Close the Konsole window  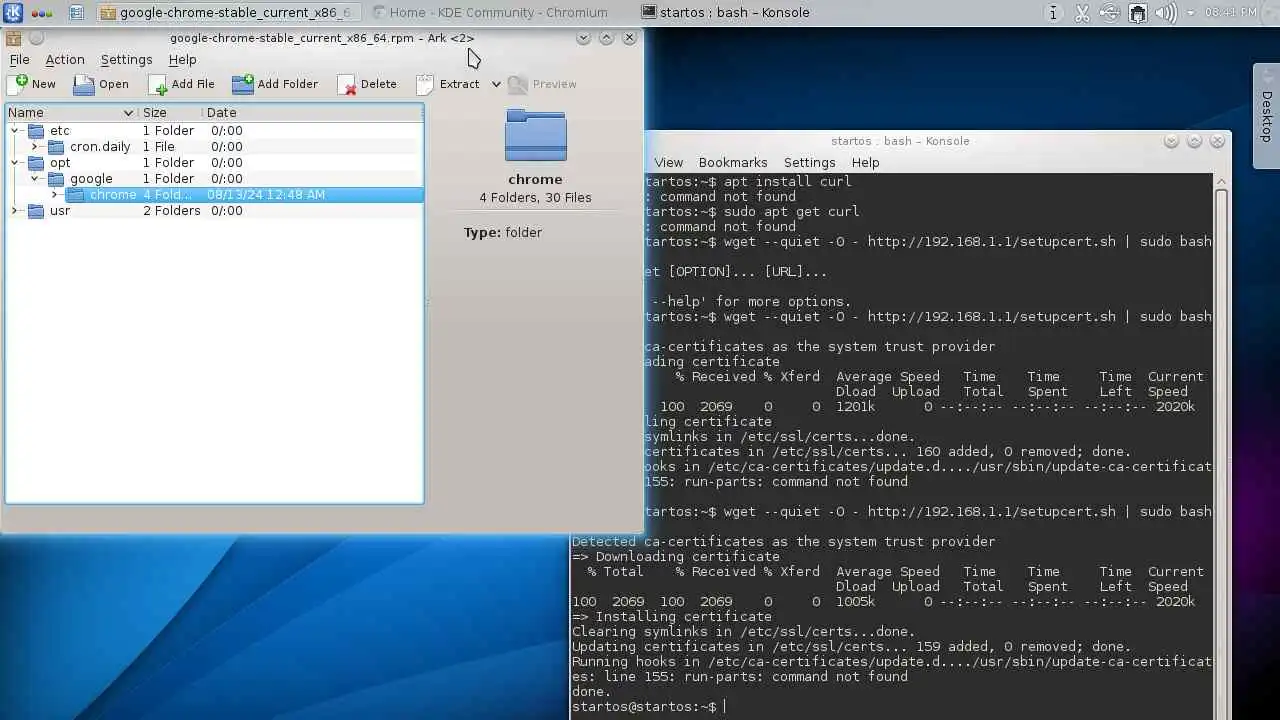1217,141
